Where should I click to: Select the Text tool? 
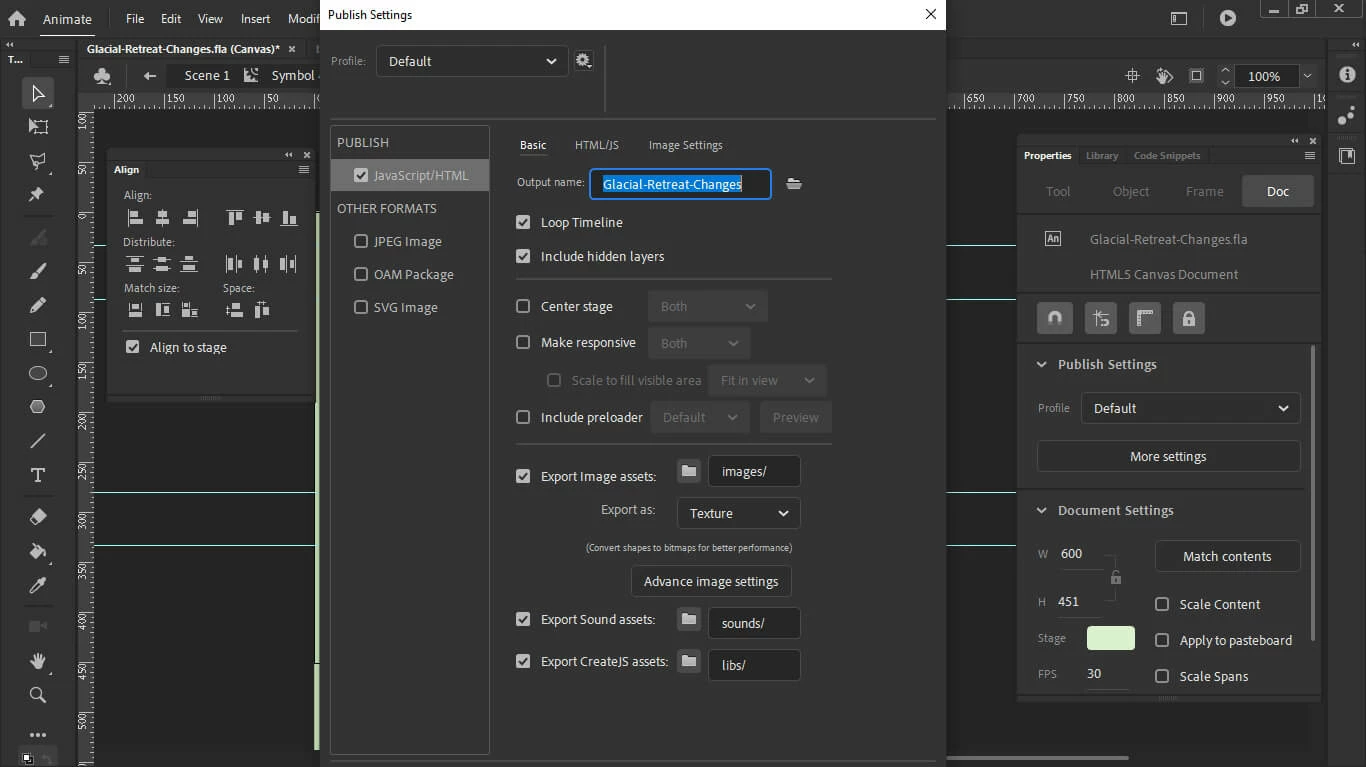(38, 475)
